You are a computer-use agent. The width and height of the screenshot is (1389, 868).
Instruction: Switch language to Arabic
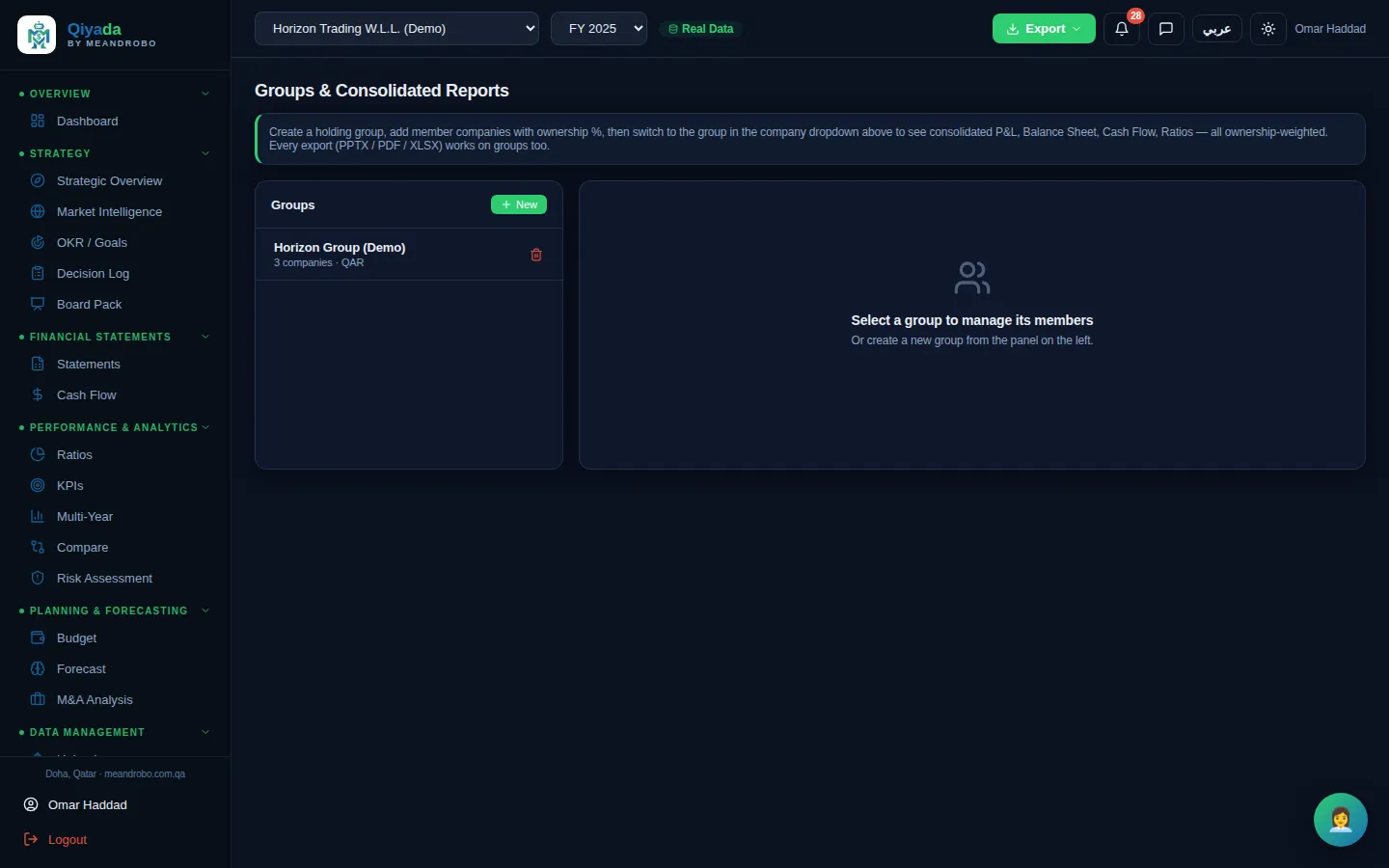1217,29
